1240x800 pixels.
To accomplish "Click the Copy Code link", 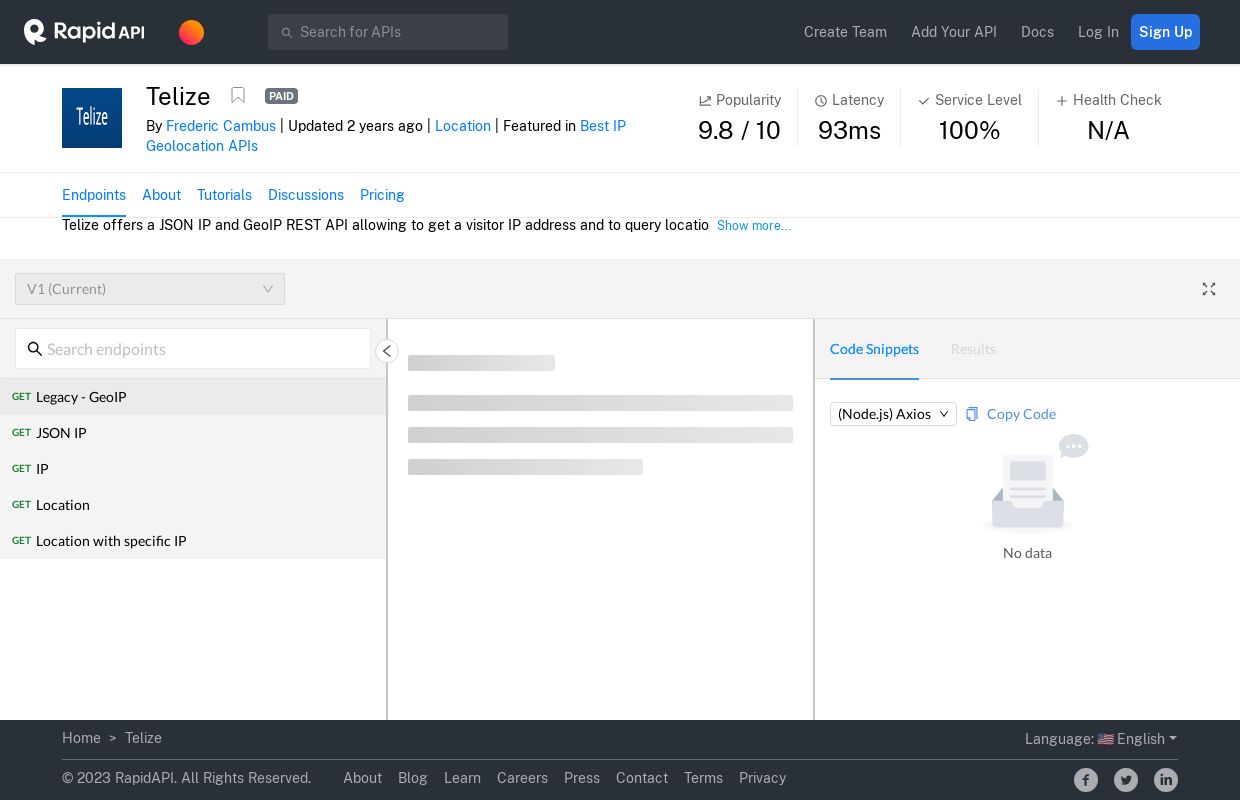I will 1021,414.
